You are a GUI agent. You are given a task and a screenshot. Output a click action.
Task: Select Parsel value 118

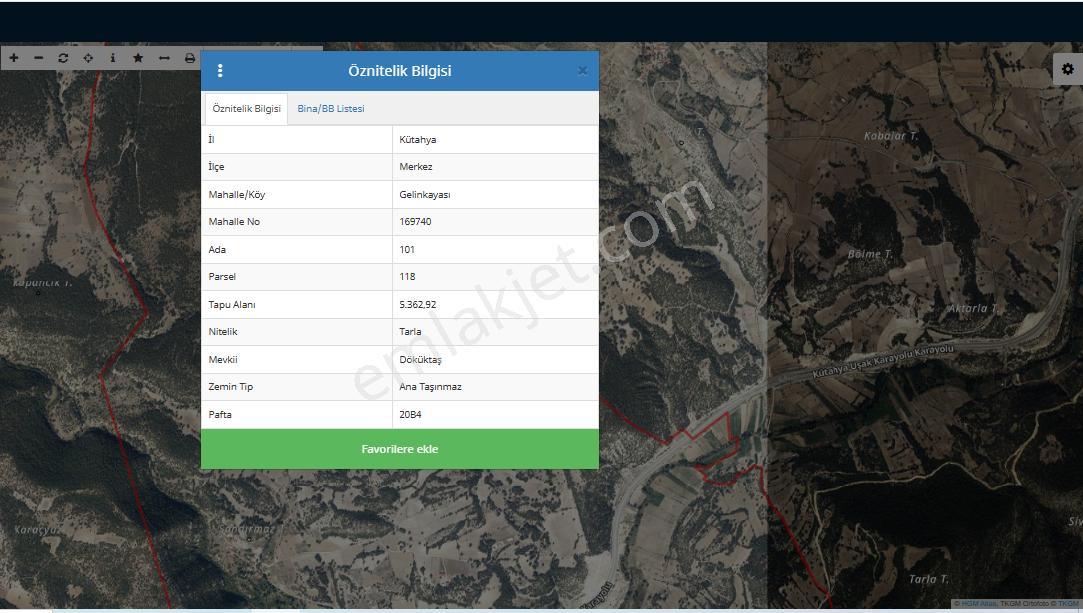pos(495,276)
